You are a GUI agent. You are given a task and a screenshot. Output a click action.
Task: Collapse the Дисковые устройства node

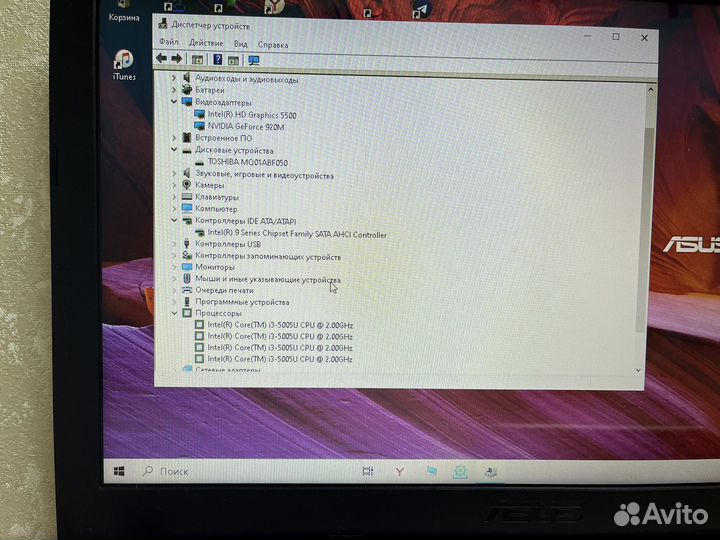[x=174, y=149]
